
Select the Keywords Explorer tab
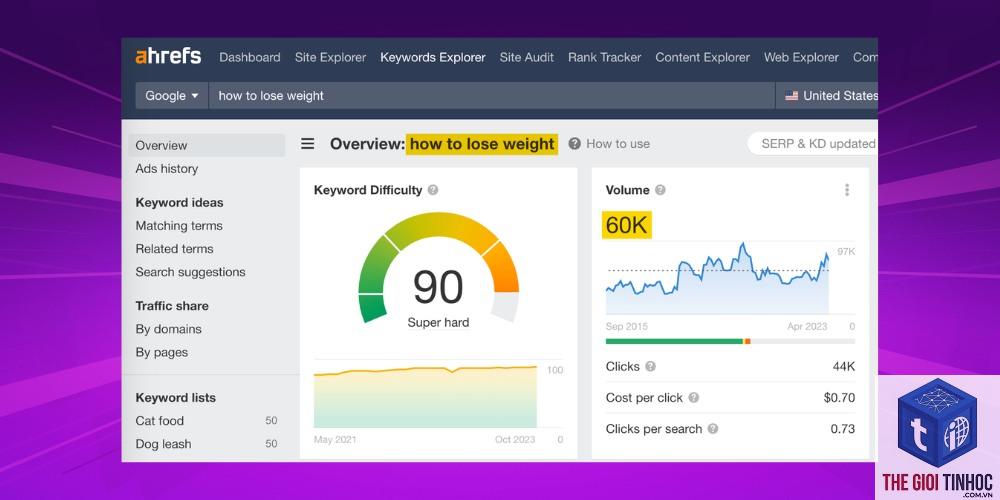433,57
